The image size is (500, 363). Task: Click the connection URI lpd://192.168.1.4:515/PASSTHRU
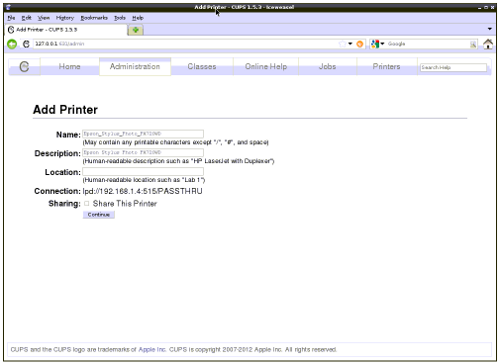(x=142, y=191)
